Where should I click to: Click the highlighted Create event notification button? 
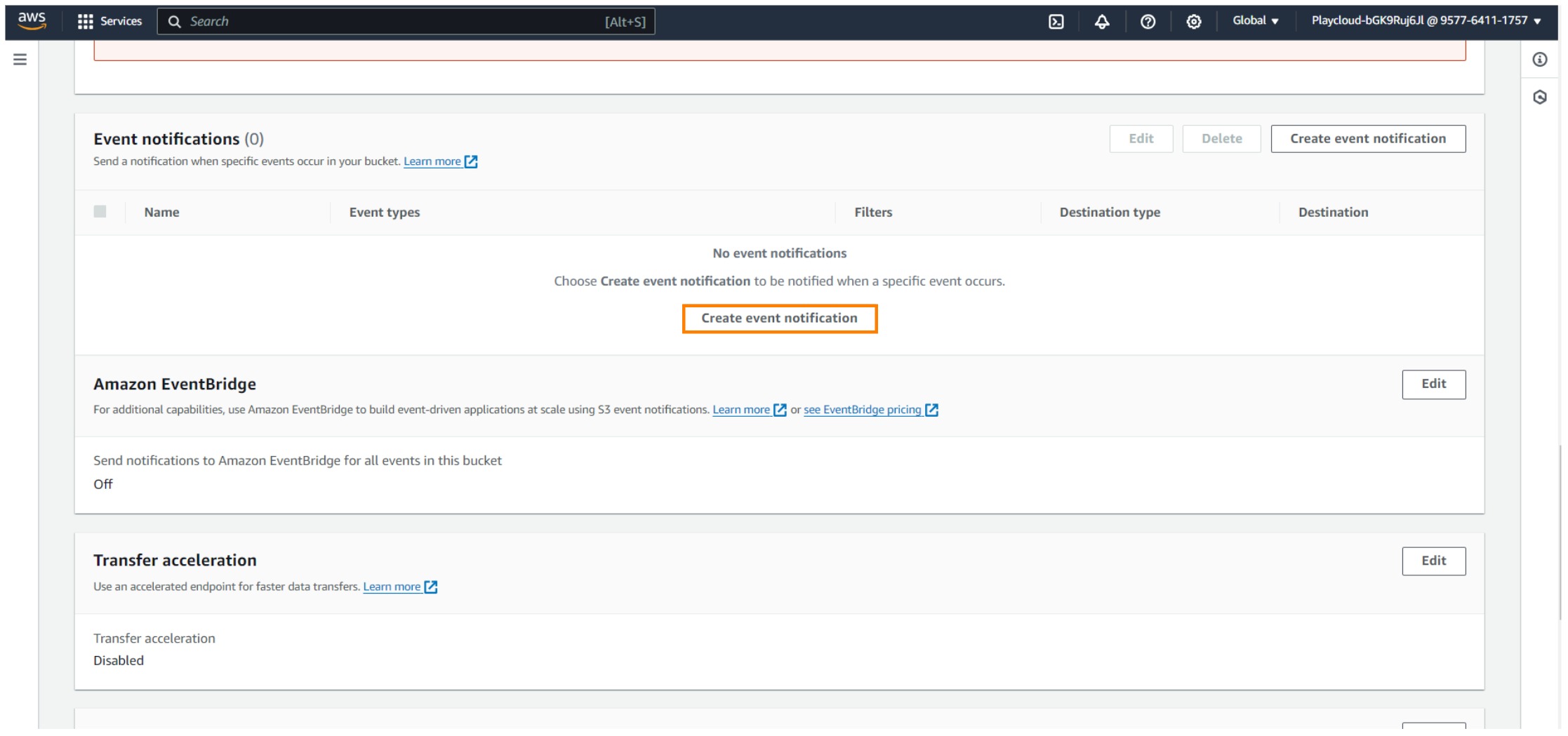tap(779, 319)
